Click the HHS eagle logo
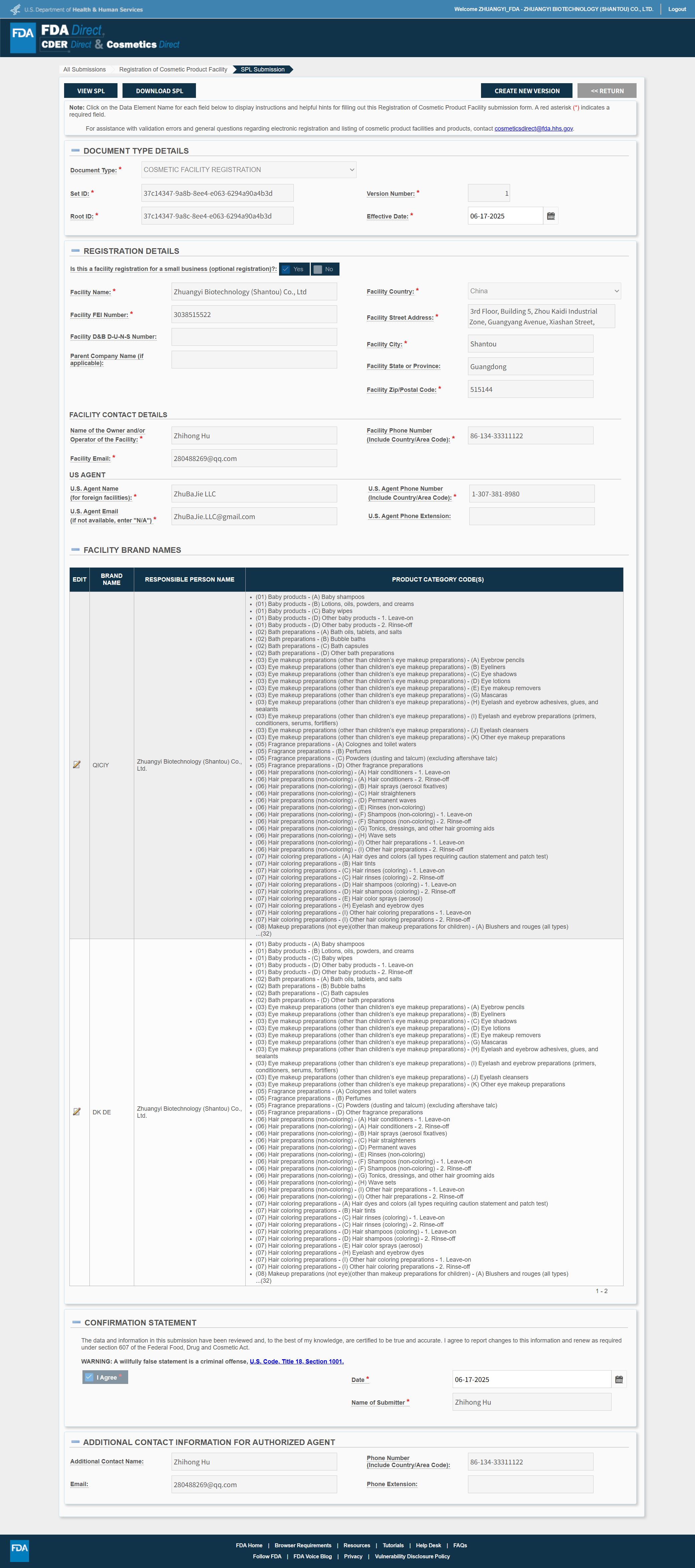Screen dimensions: 695x1568 pyautogui.click(x=15, y=9)
